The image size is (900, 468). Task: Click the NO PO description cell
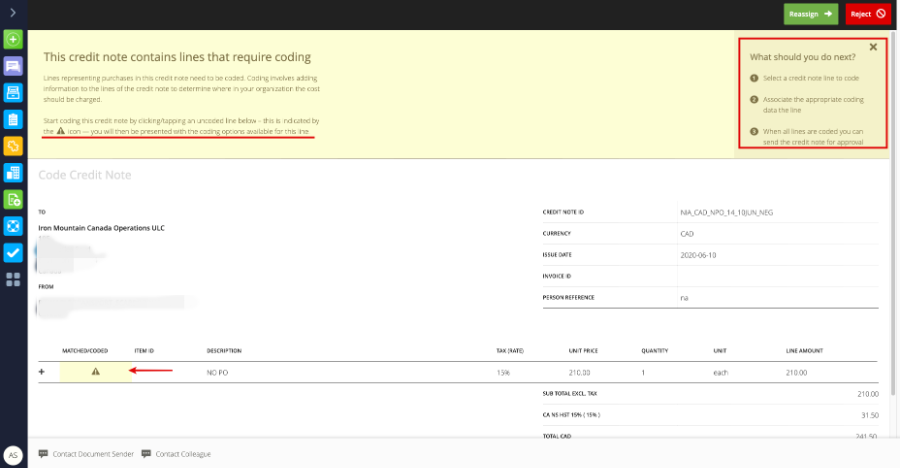pos(218,373)
